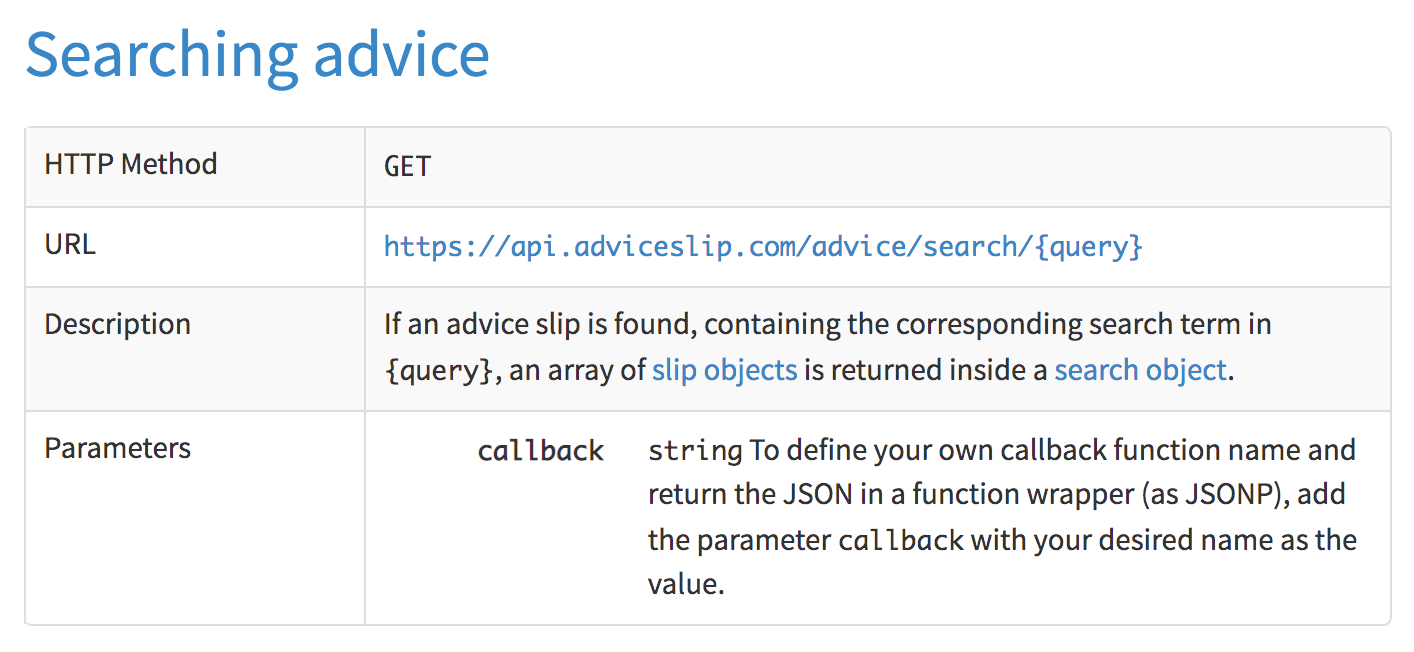This screenshot has height=652, width=1414.
Task: Click the bold "callback" parameter name
Action: point(540,451)
